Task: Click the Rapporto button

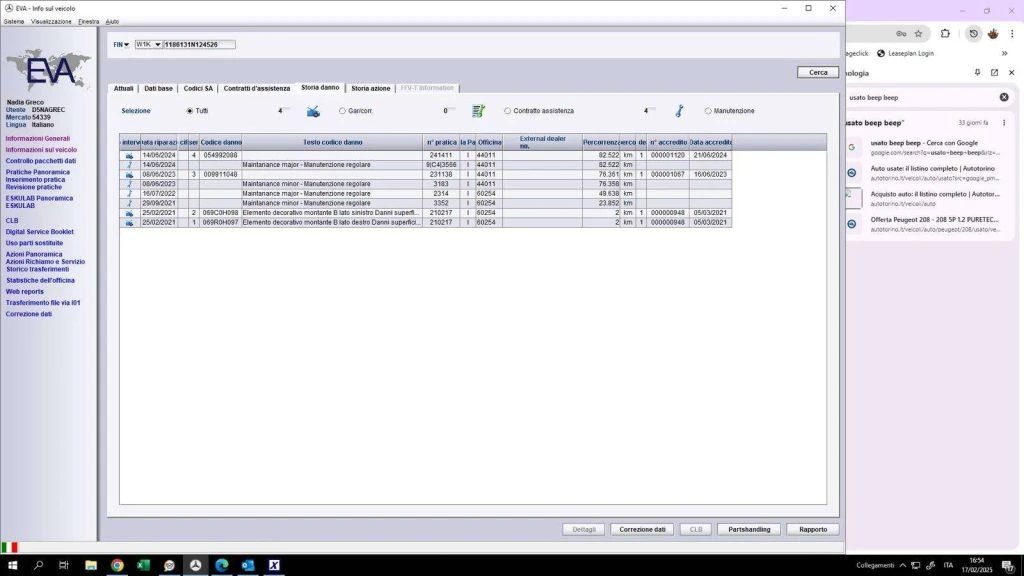Action: 812,530
